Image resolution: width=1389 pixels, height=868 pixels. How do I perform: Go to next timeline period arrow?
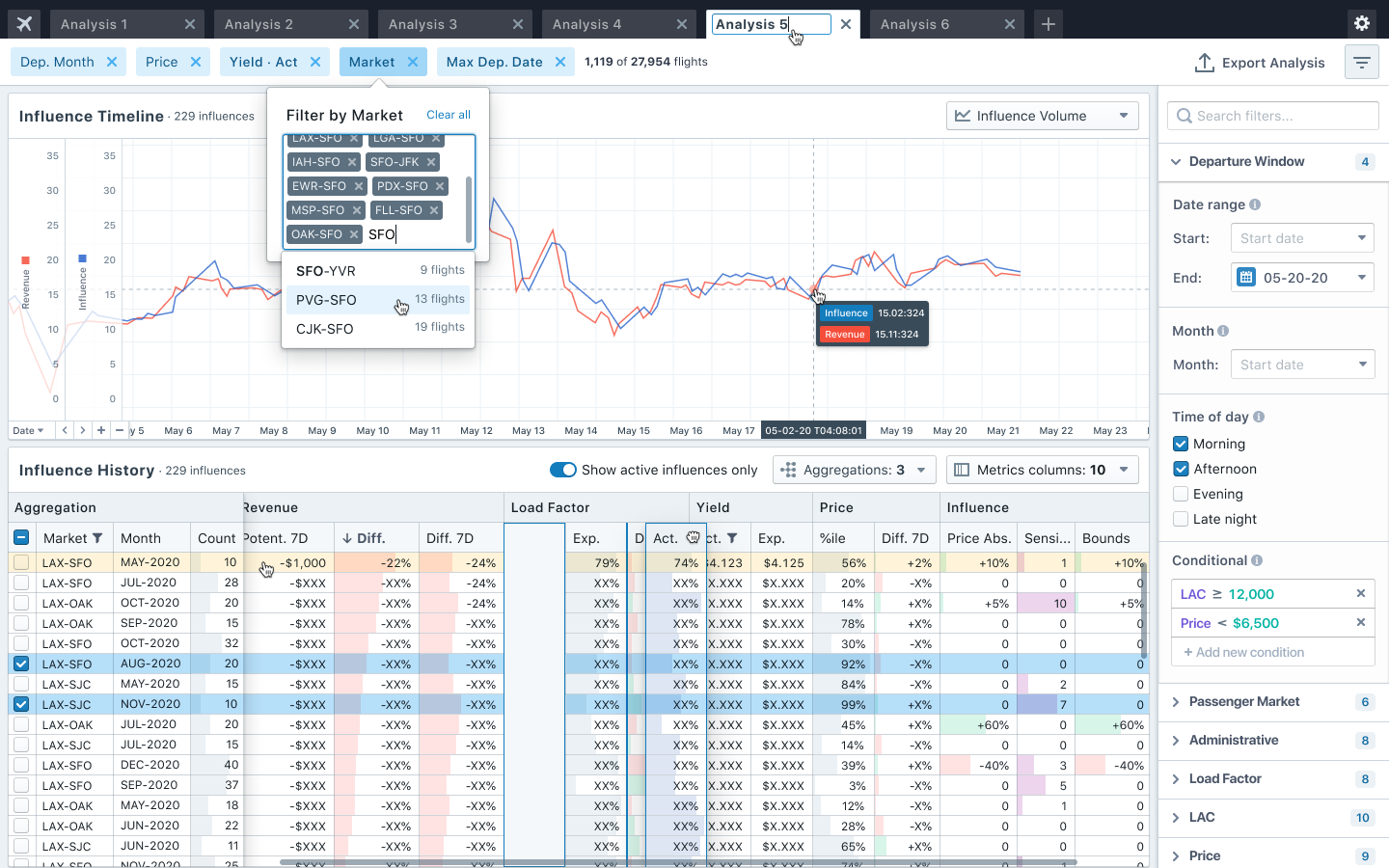pyautogui.click(x=83, y=430)
